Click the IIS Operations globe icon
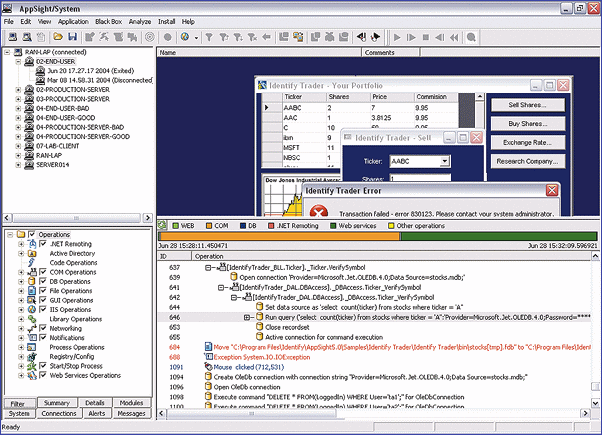 click(x=32, y=309)
